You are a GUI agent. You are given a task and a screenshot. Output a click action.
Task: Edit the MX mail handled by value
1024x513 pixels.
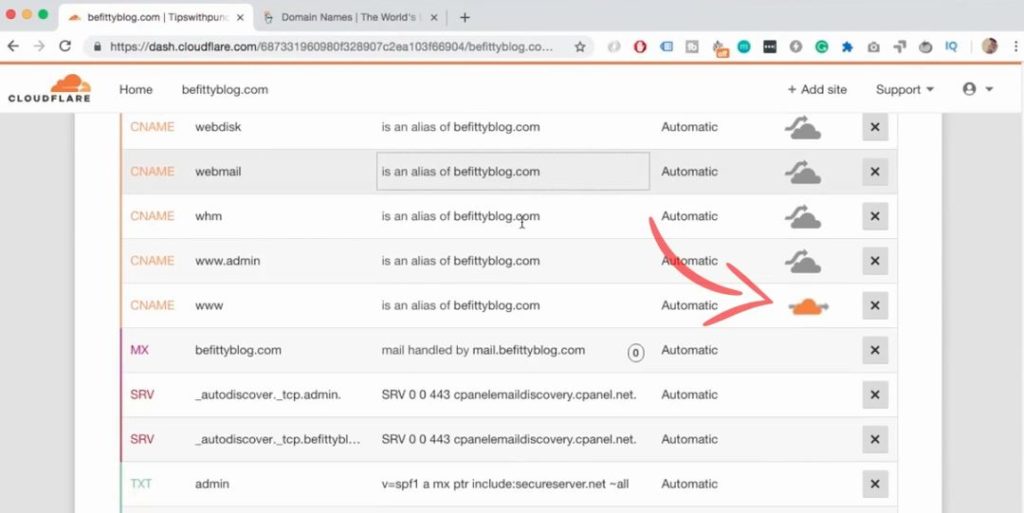click(x=483, y=350)
